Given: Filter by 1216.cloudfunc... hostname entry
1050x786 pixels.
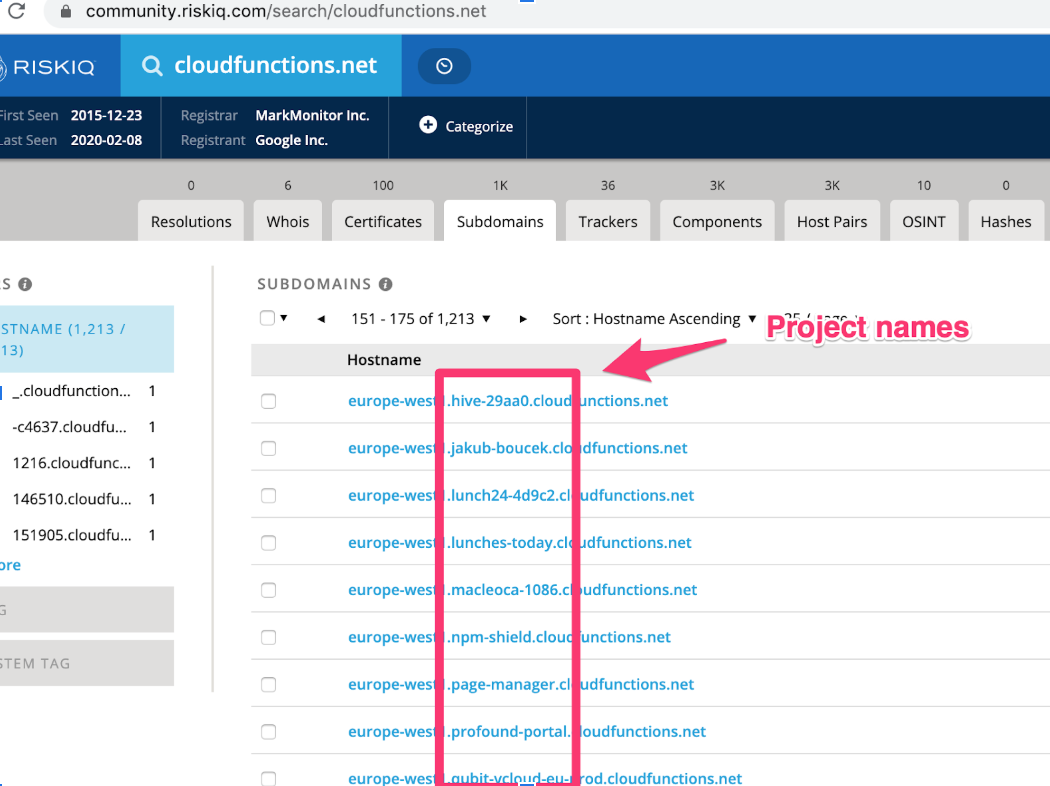Looking at the screenshot, I should 72,463.
